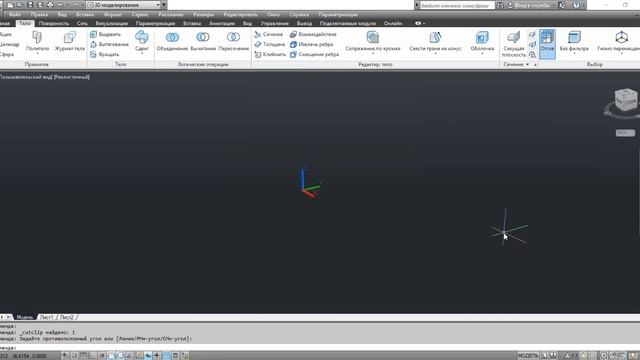The width and height of the screenshot is (640, 360).
Task: Toggle the МОДЕЛЬ status bar button
Action: coord(528,356)
